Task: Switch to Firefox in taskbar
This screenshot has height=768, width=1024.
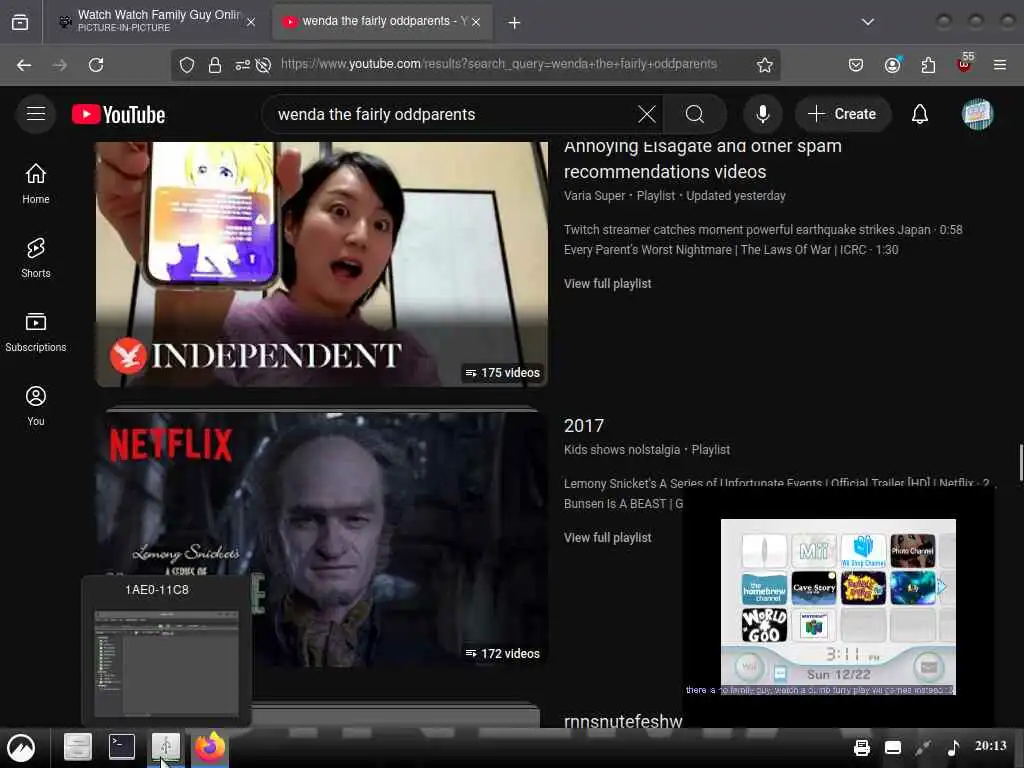Action: point(210,746)
